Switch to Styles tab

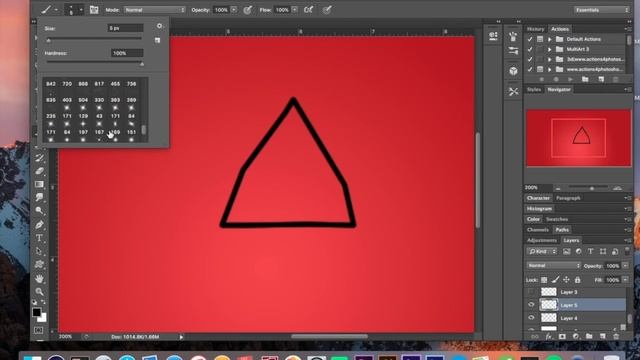pyautogui.click(x=533, y=89)
